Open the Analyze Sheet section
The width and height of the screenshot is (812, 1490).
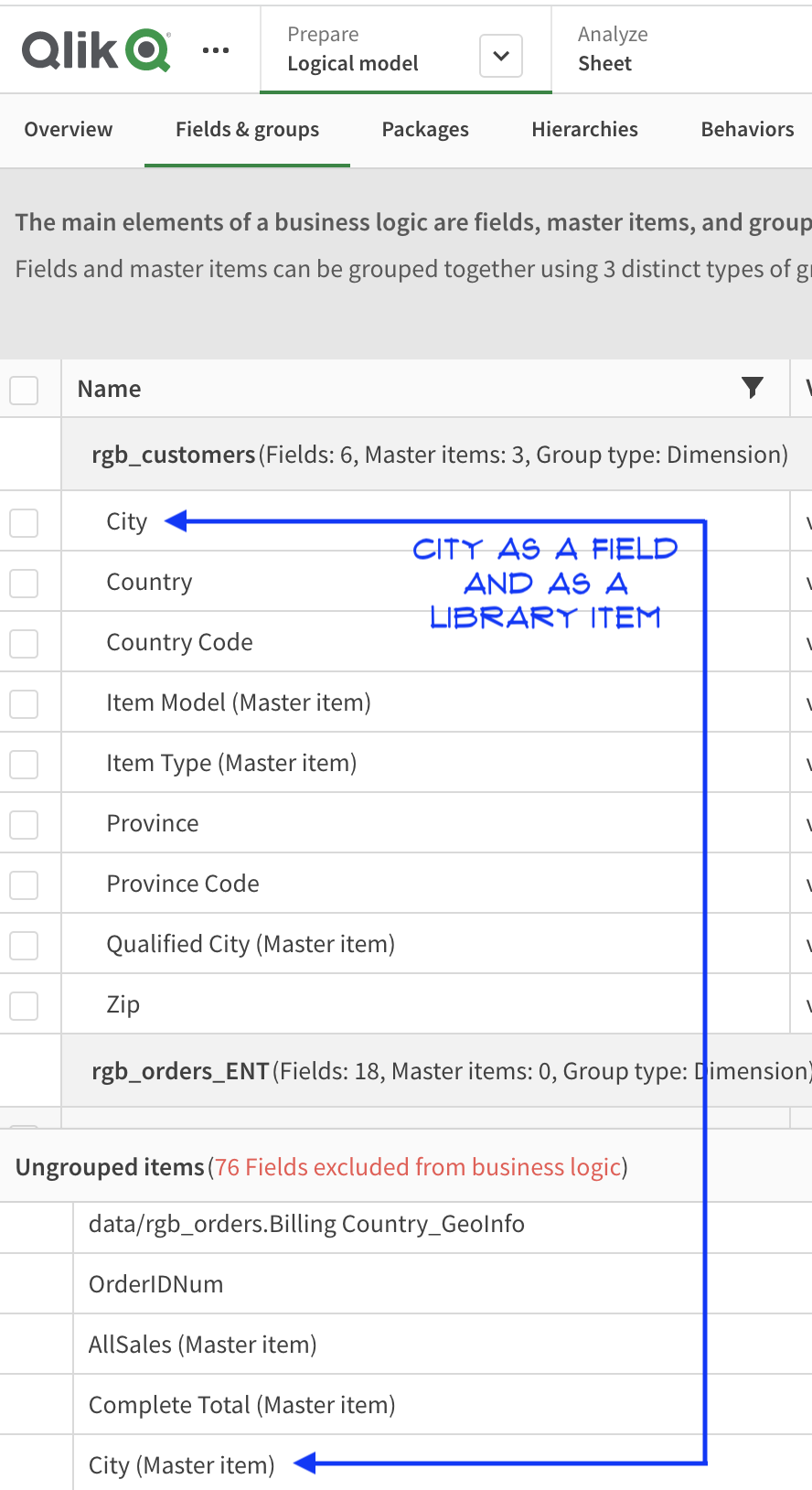613,49
